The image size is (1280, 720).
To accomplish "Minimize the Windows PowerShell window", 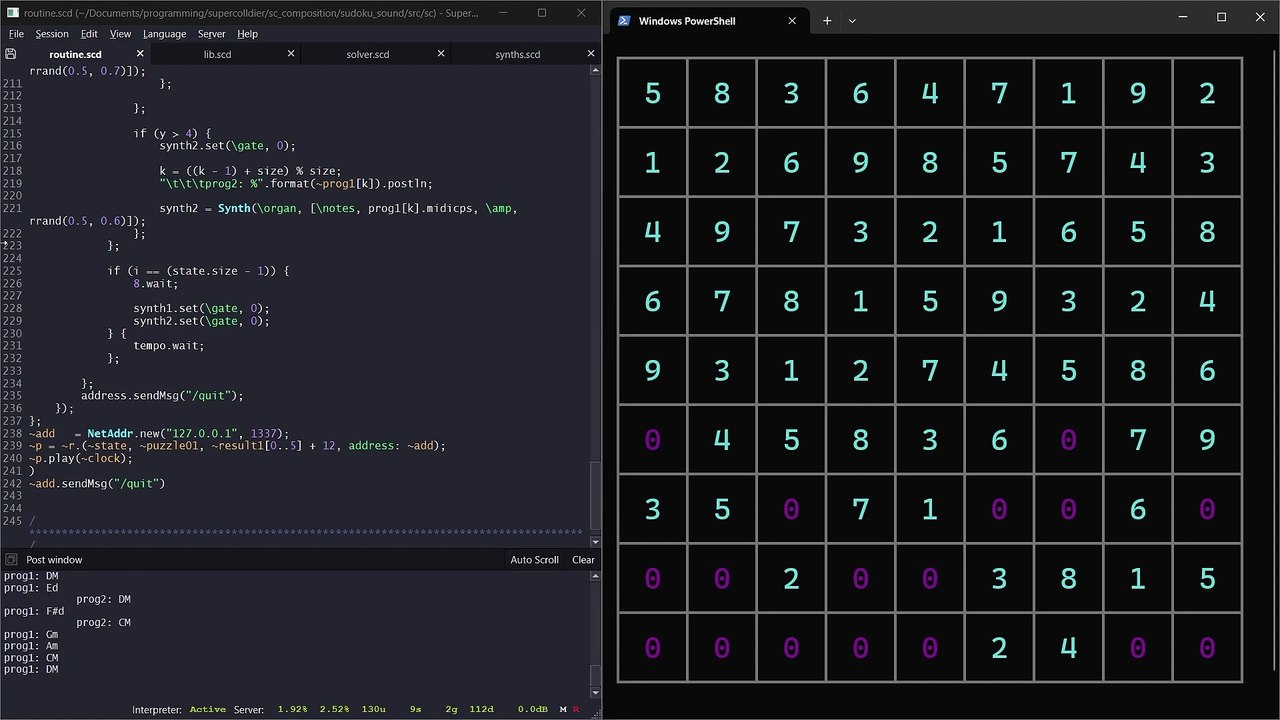I will [1182, 17].
